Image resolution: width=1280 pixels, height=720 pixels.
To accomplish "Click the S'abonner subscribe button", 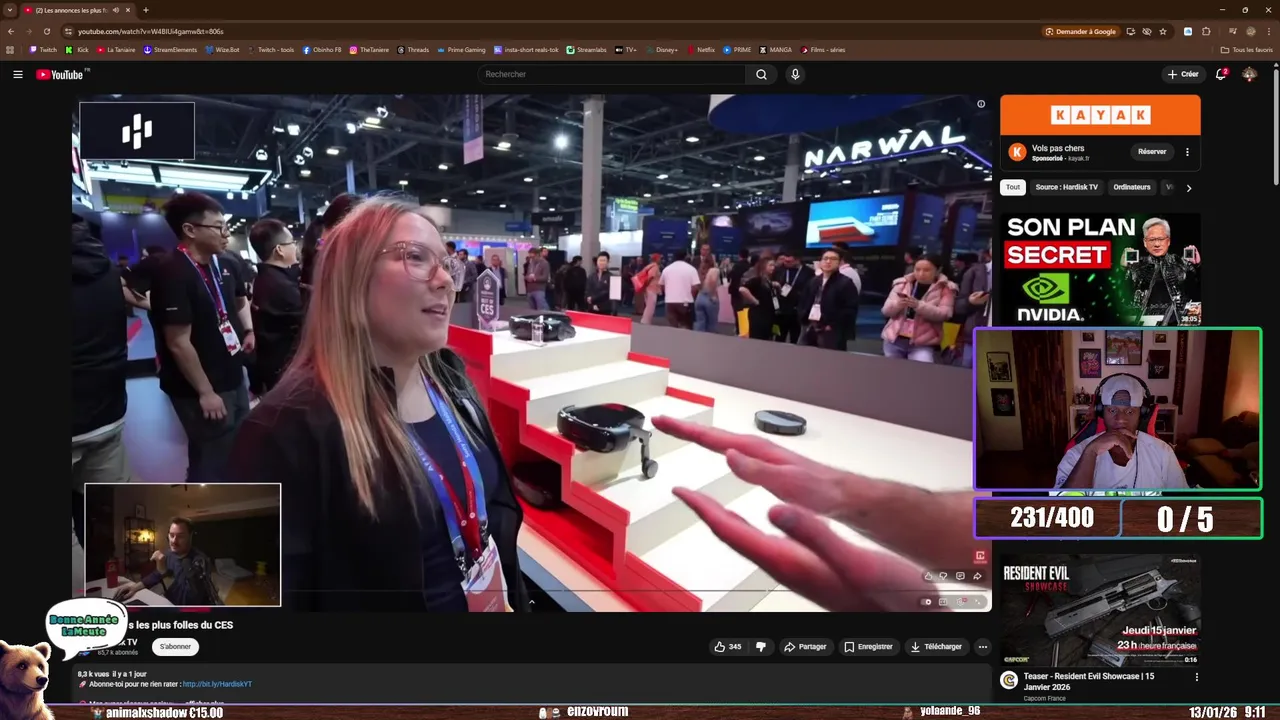I will pyautogui.click(x=175, y=647).
